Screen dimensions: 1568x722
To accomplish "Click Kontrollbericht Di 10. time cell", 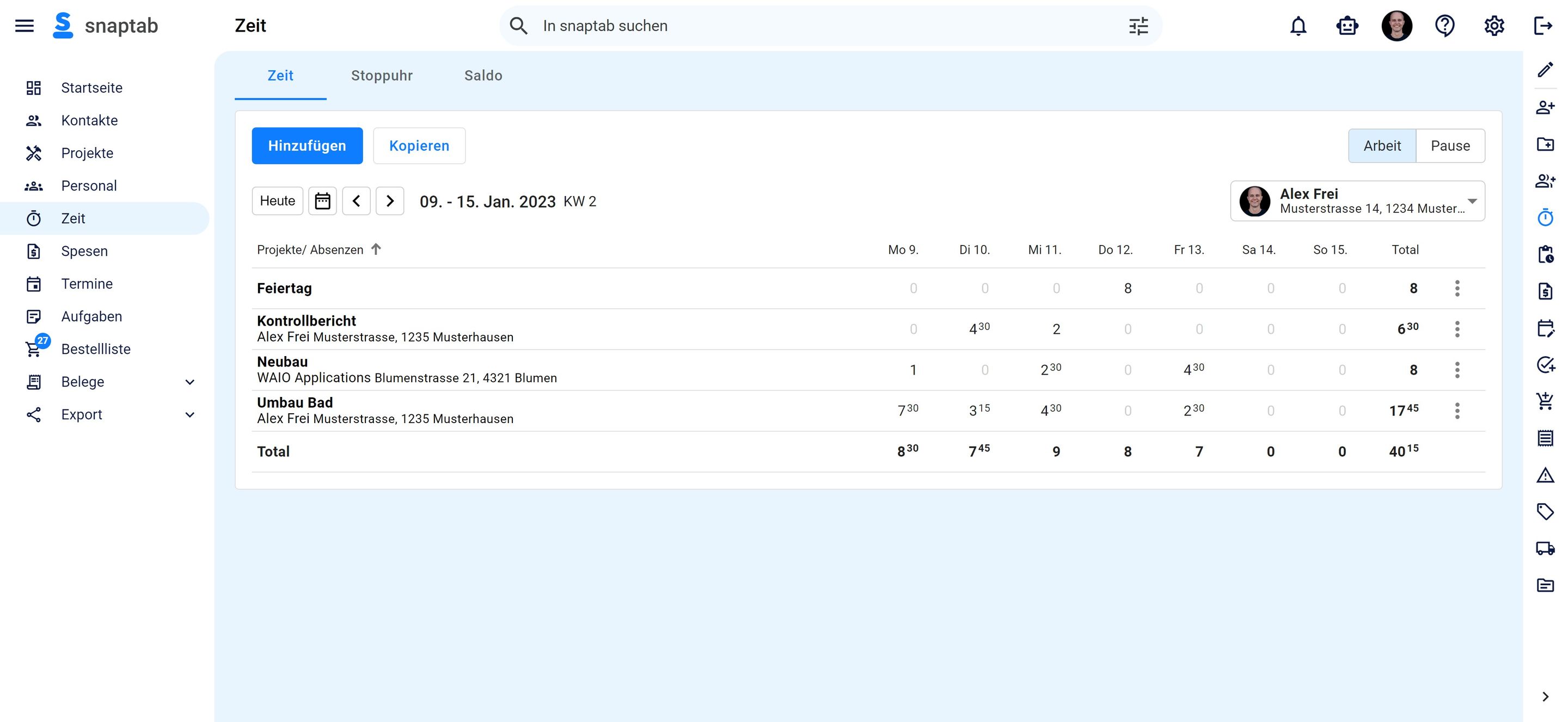I will (x=979, y=329).
